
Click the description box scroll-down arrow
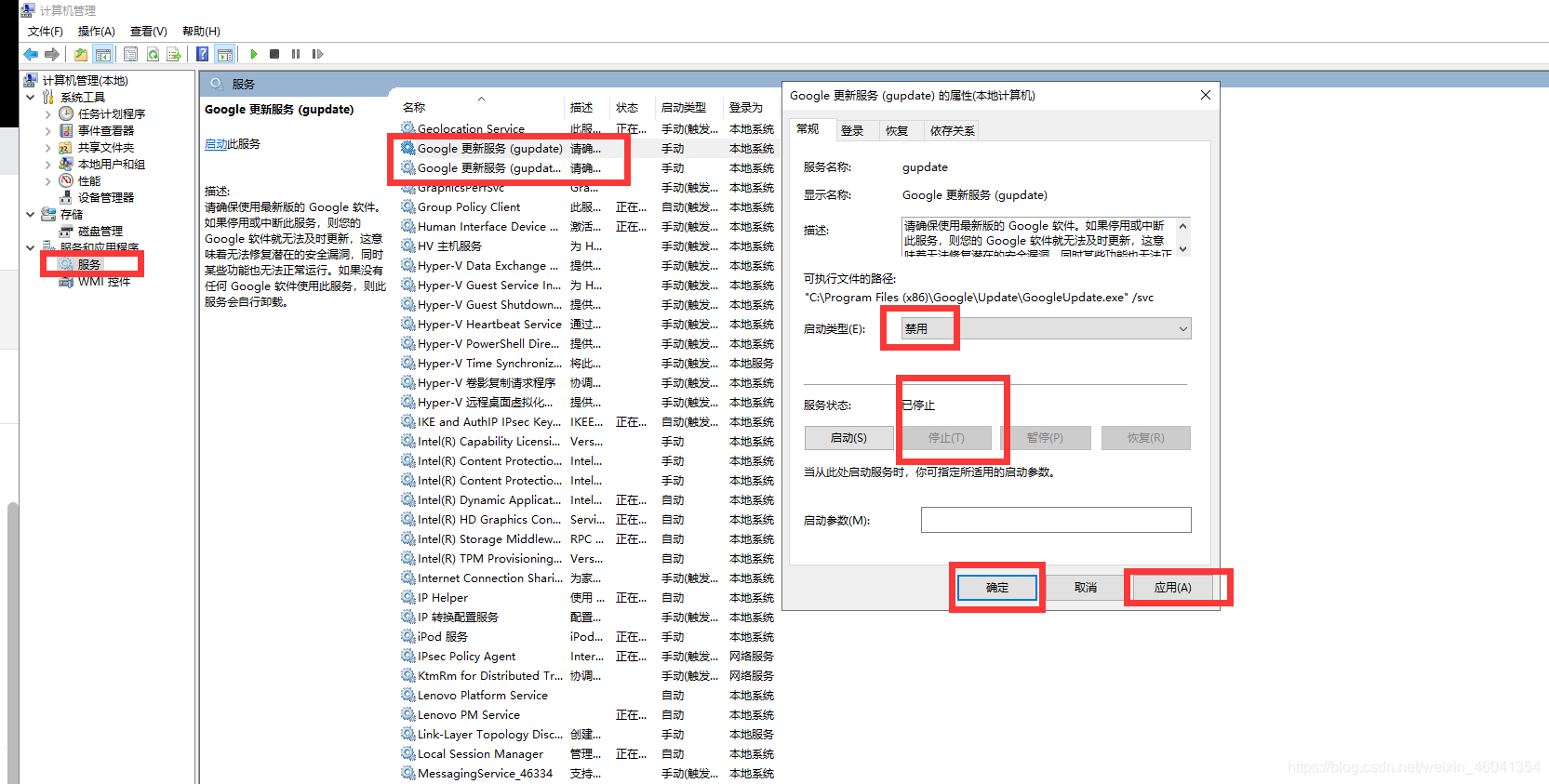pos(1183,248)
